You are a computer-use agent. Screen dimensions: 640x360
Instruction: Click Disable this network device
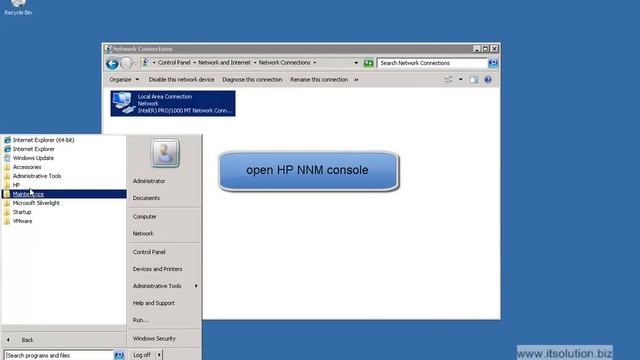pos(181,80)
